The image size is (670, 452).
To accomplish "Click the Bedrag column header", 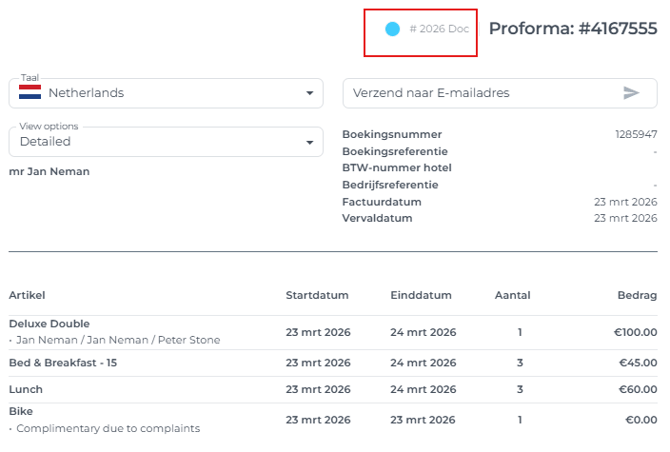I will click(x=637, y=295).
